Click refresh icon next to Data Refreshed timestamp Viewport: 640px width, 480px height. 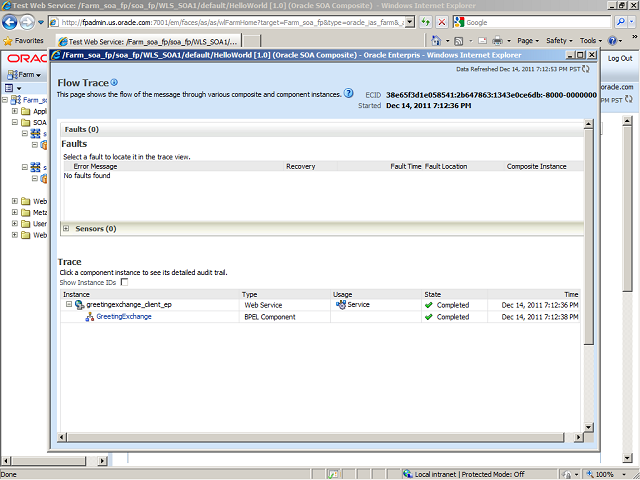click(586, 69)
